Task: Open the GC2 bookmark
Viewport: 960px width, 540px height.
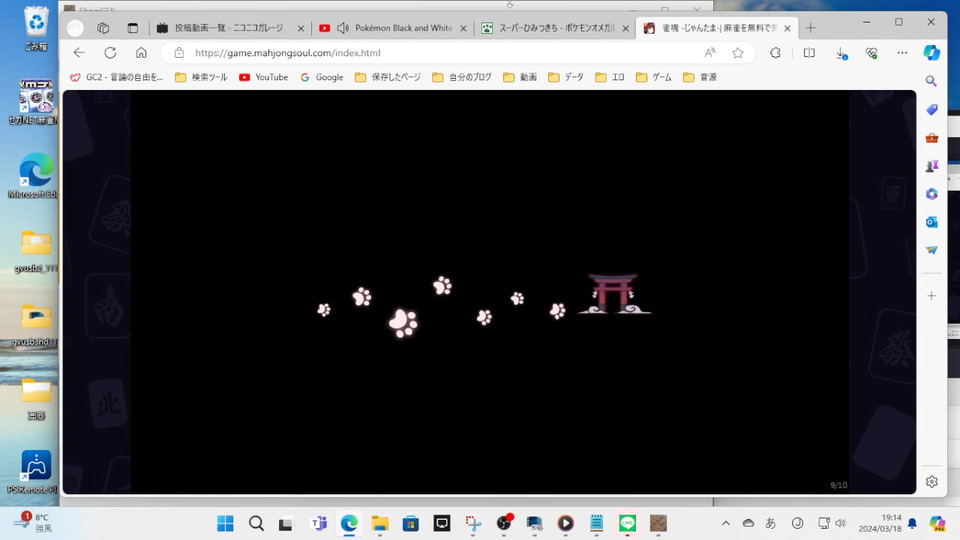Action: pos(116,77)
